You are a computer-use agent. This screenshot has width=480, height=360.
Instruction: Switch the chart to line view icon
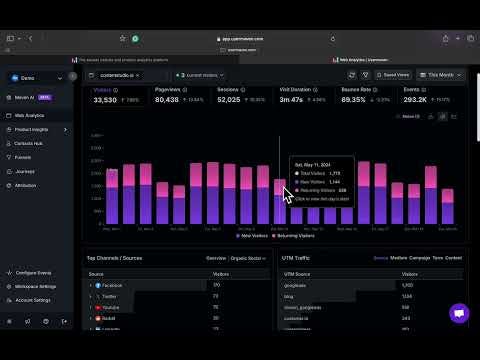click(431, 117)
